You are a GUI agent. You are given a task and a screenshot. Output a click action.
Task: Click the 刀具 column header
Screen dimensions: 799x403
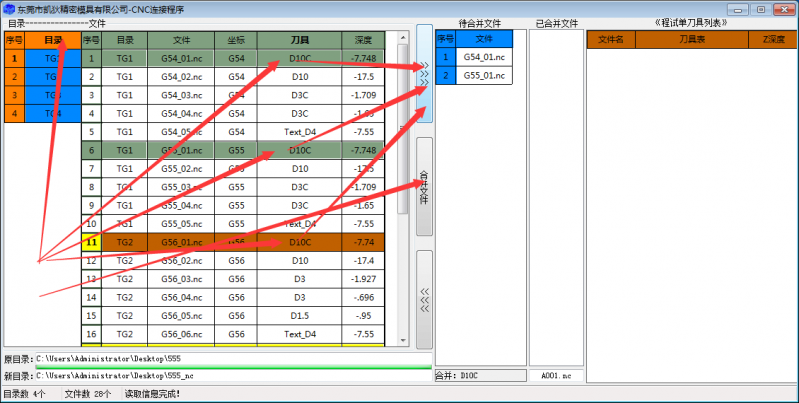coord(299,40)
